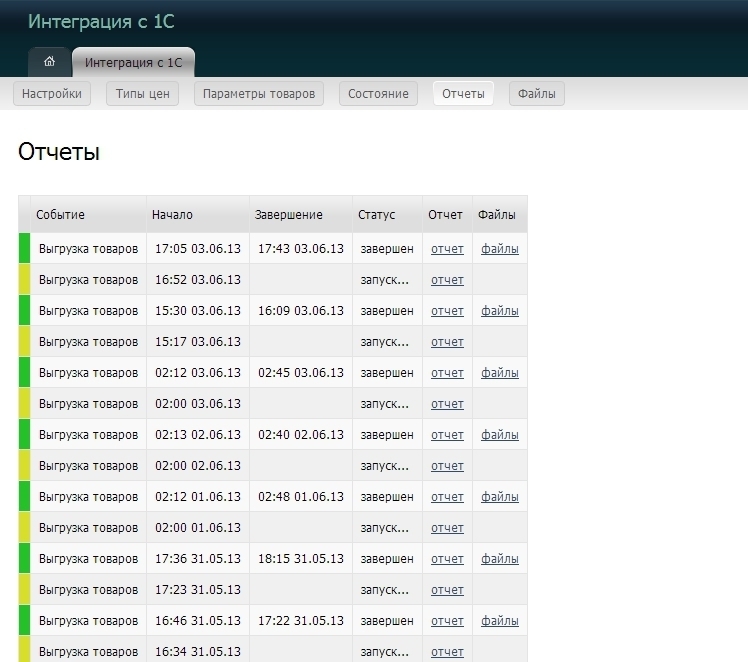Open the Файлы section button
Image resolution: width=748 pixels, height=662 pixels.
coord(537,93)
